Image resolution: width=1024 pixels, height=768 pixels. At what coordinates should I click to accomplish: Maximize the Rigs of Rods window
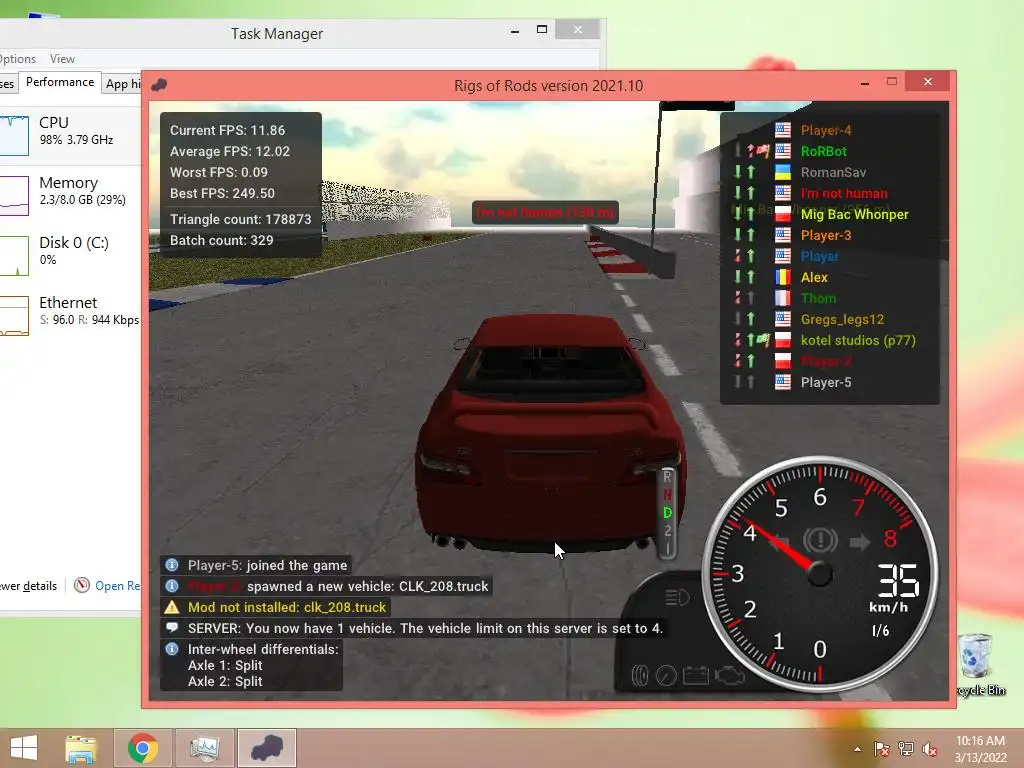(x=892, y=82)
